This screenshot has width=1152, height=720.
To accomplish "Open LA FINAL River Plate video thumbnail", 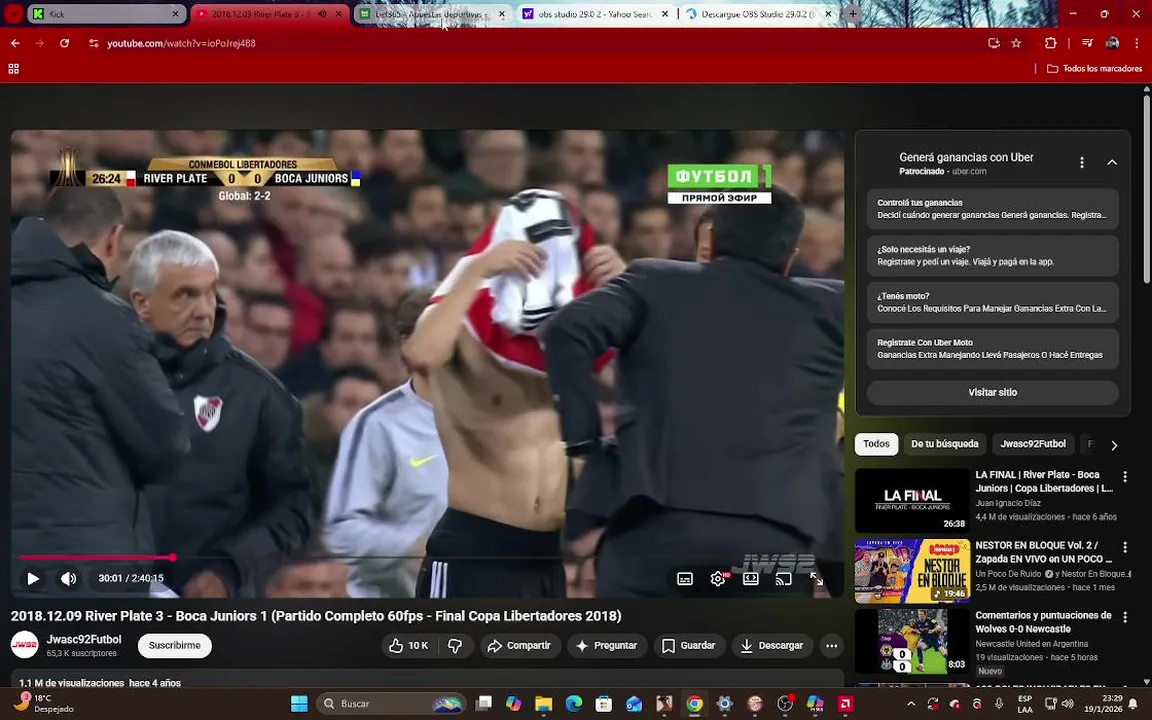I will (912, 500).
